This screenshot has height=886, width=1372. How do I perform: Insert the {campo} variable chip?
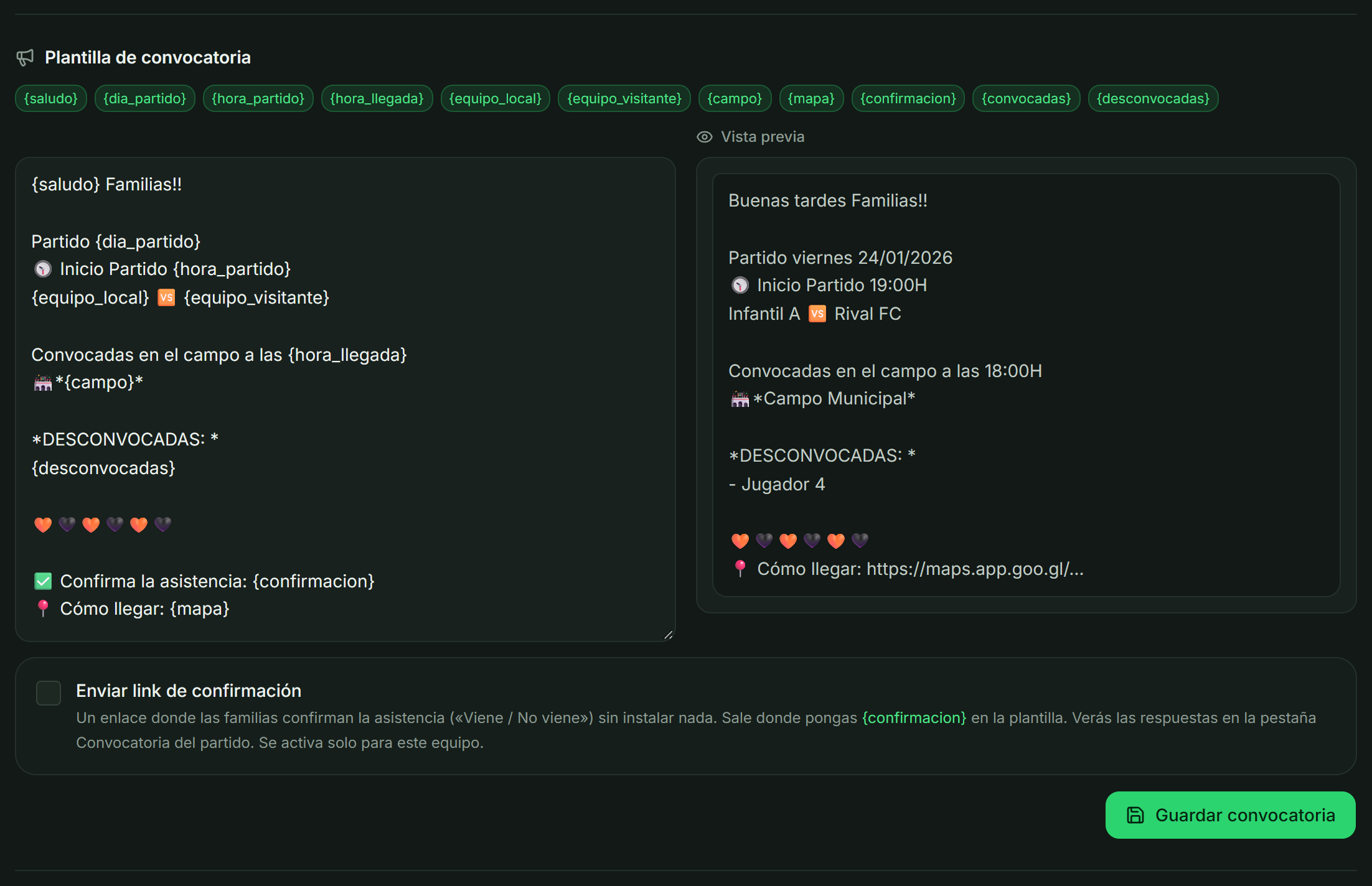tap(735, 98)
